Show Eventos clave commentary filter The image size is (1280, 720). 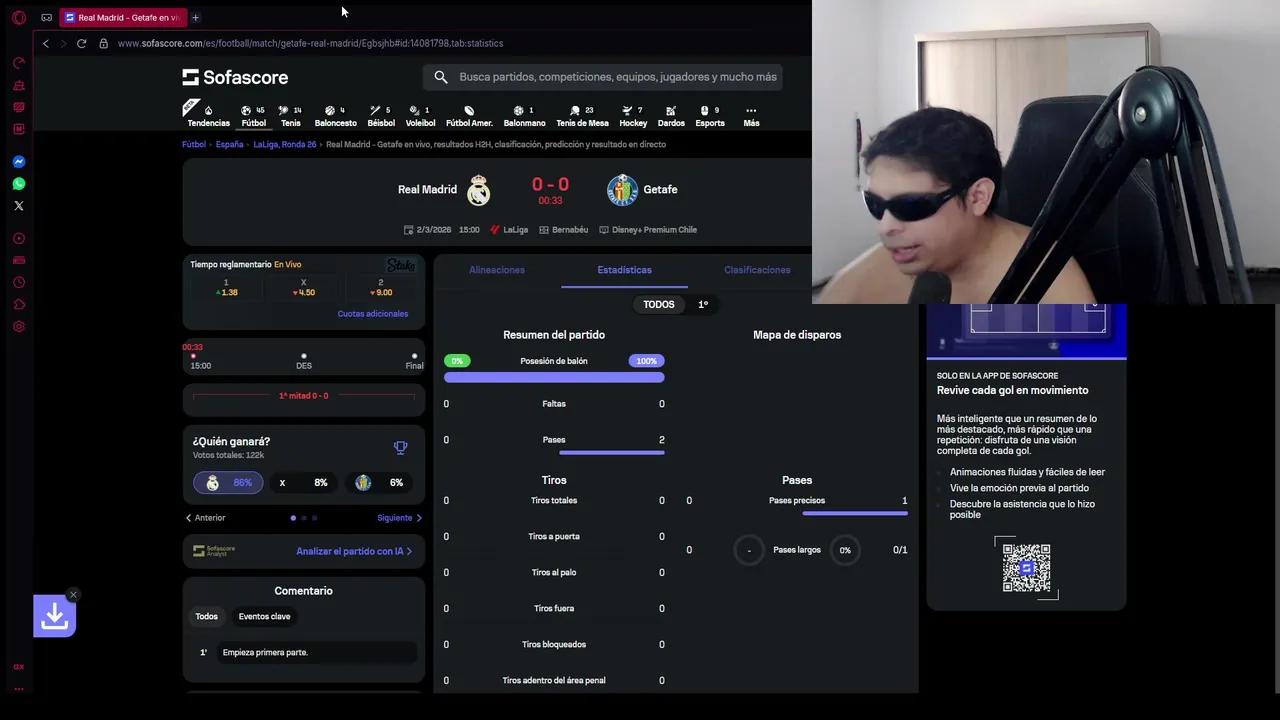[x=264, y=616]
